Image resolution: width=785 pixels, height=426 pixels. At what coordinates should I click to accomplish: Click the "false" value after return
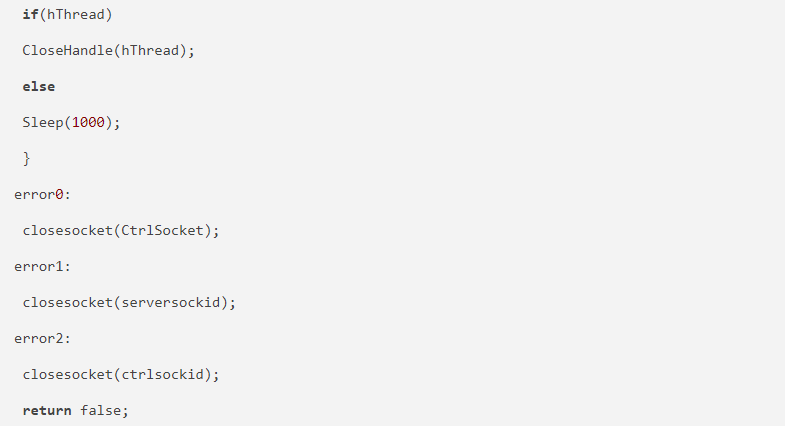pyautogui.click(x=101, y=410)
